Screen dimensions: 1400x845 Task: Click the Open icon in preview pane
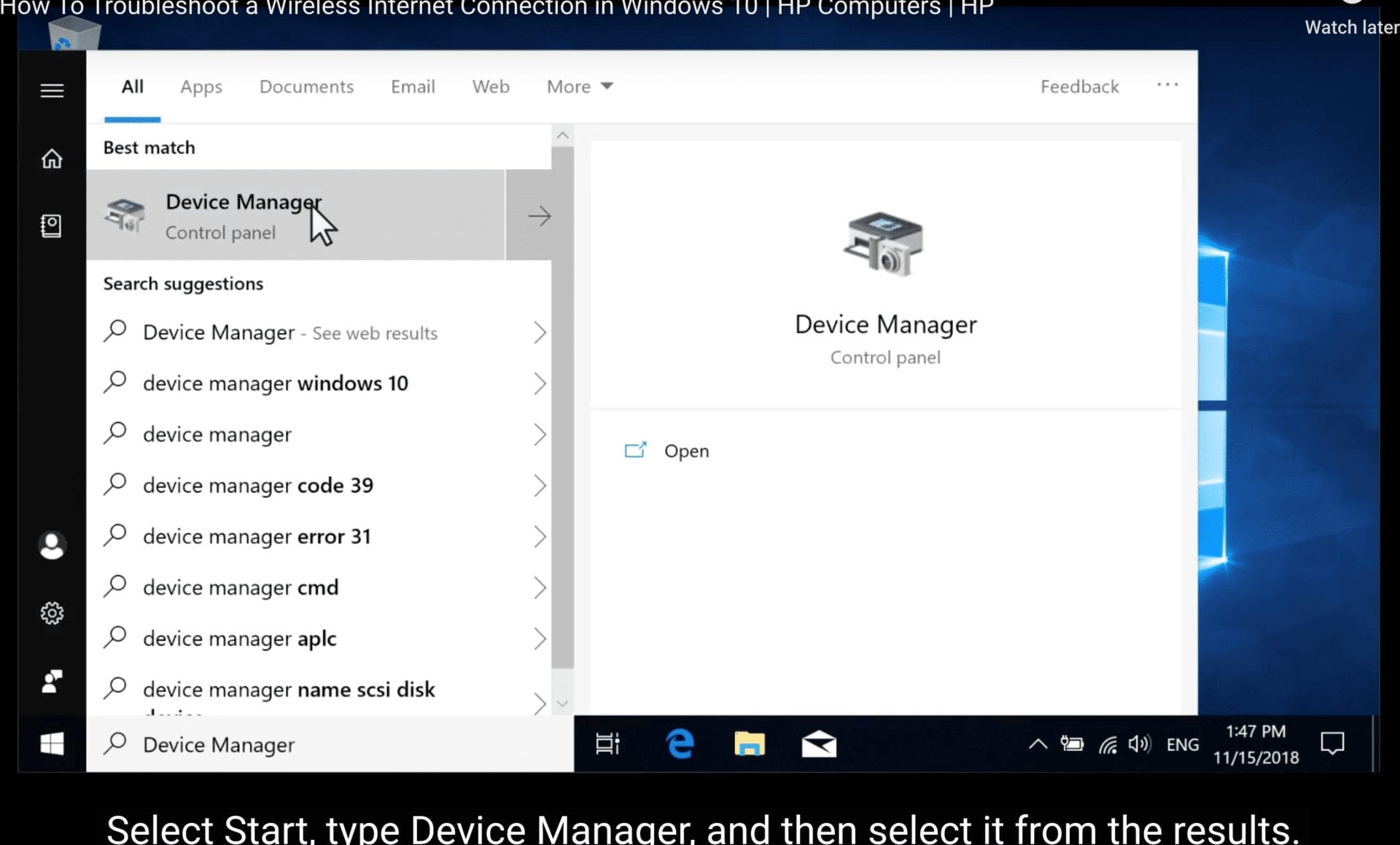click(x=635, y=450)
